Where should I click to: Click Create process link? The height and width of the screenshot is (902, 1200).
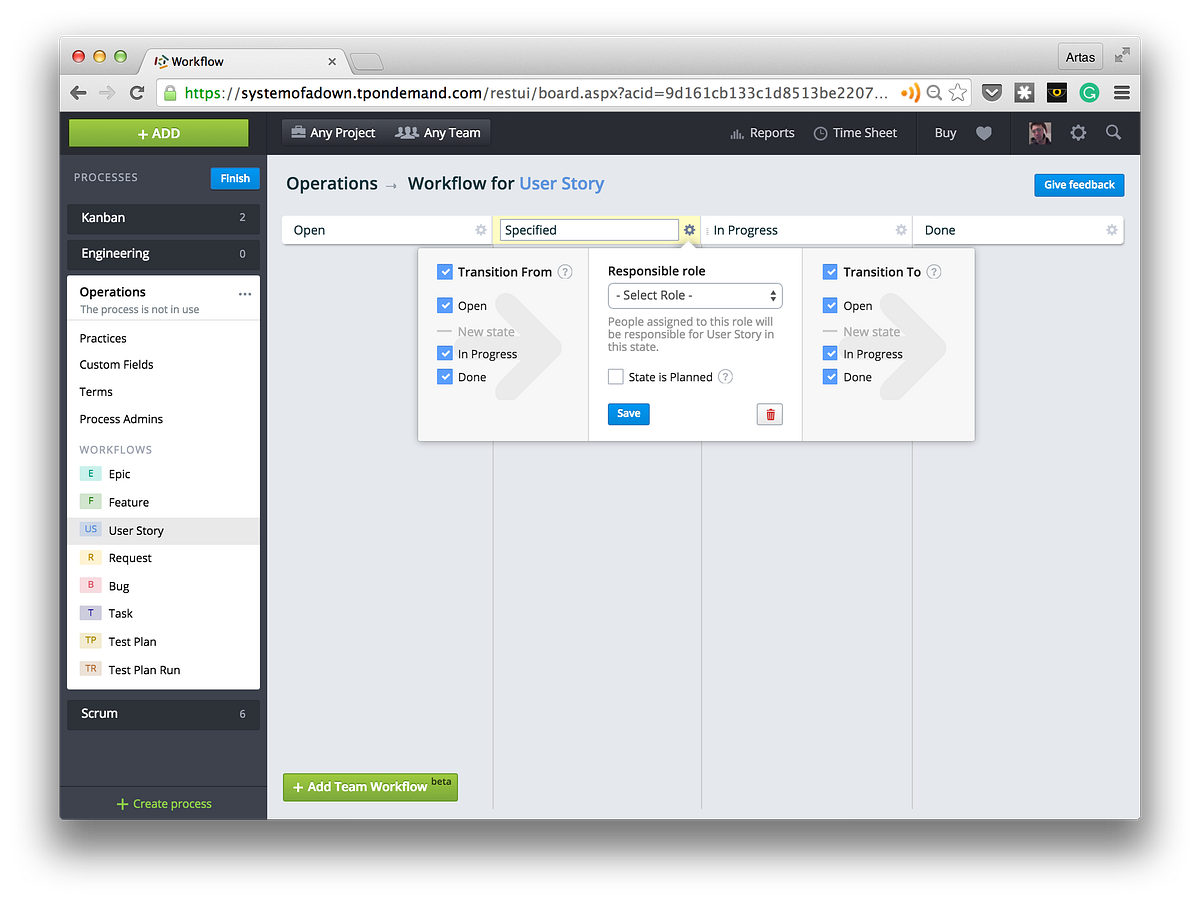pyautogui.click(x=164, y=804)
